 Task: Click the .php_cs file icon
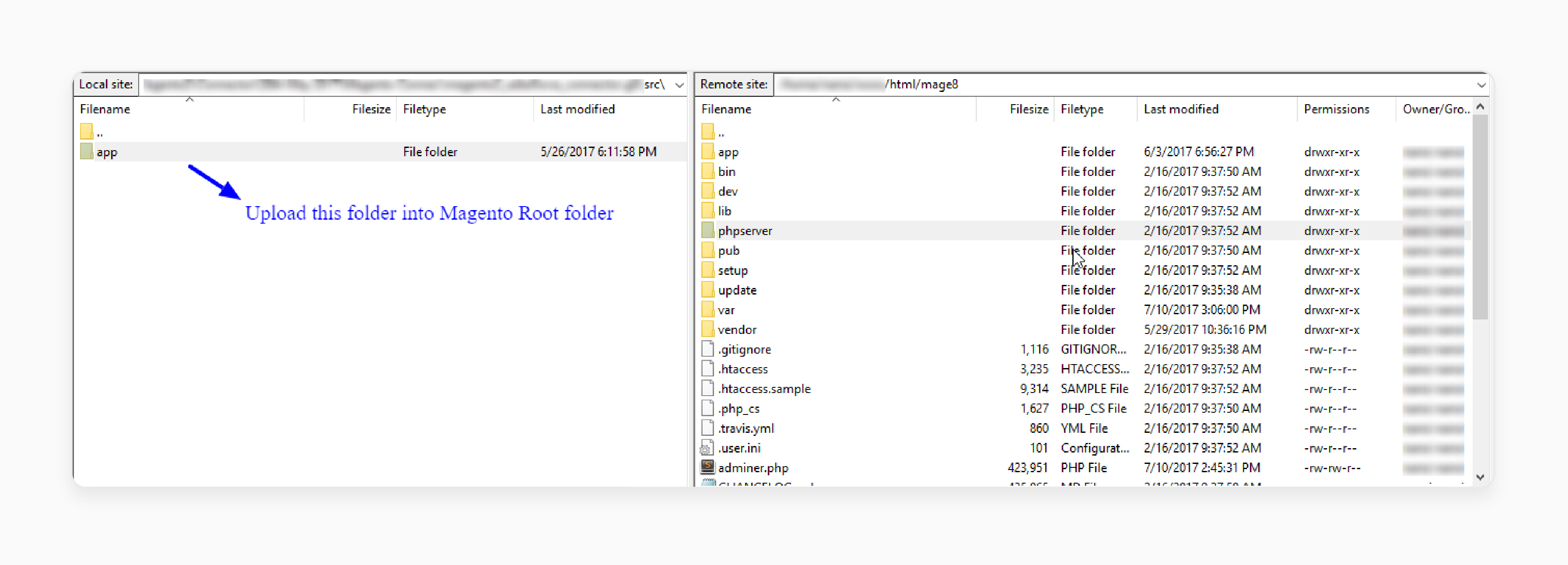tap(707, 408)
